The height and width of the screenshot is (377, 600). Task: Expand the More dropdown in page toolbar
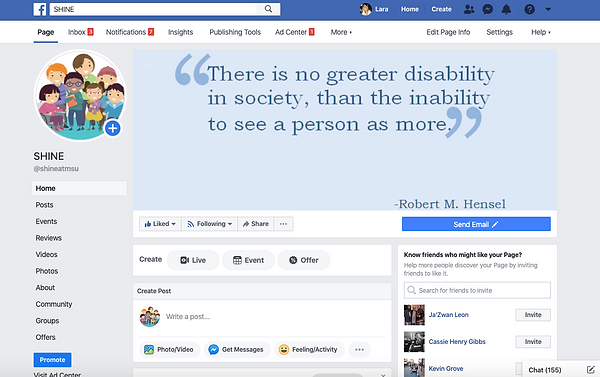[x=341, y=32]
